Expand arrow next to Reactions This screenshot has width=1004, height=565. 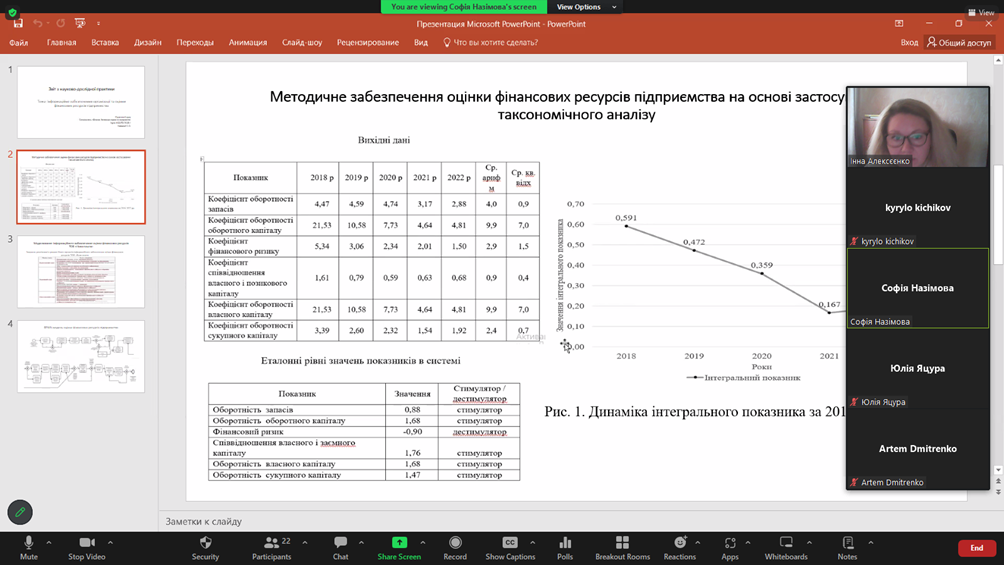pyautogui.click(x=697, y=543)
